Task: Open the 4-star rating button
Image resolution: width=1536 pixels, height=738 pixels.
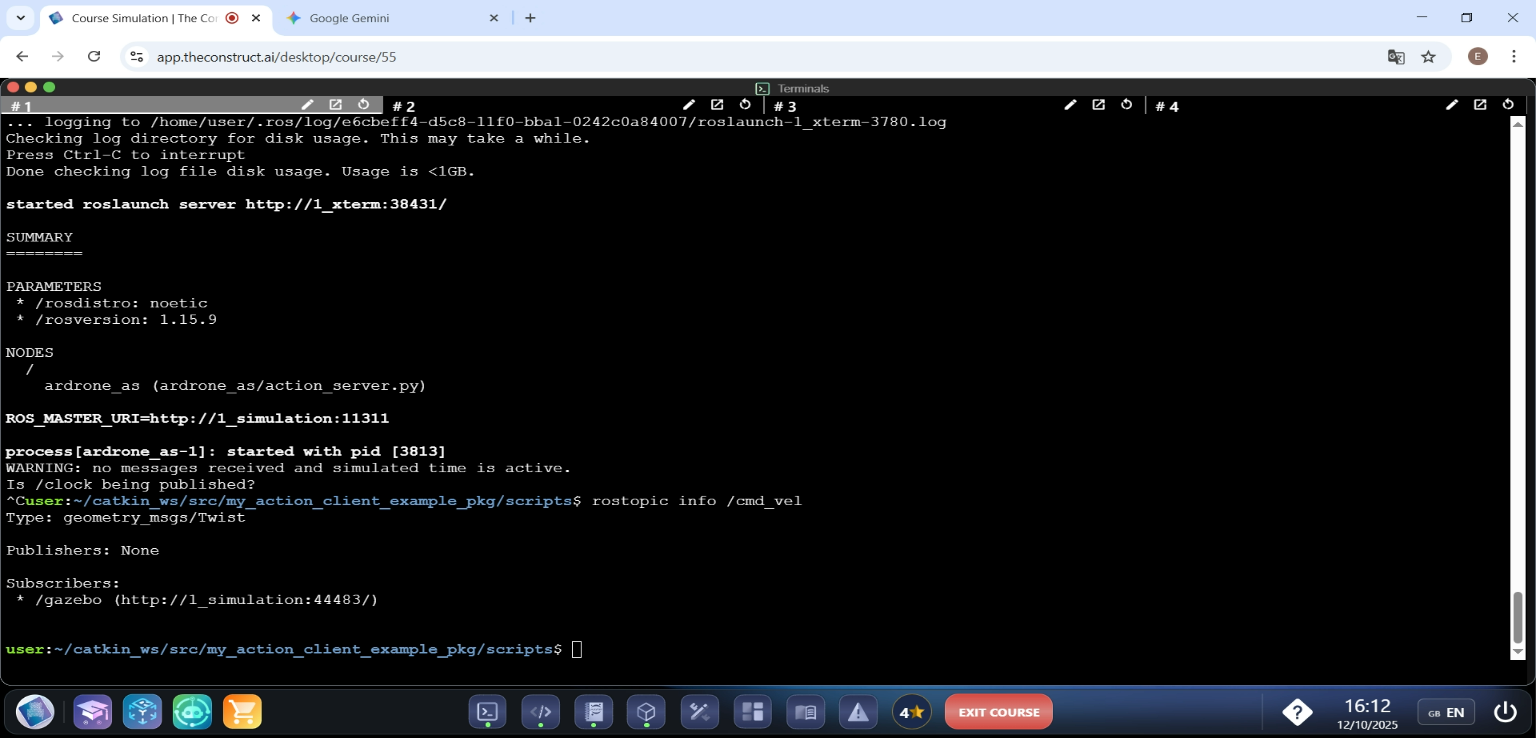Action: pos(911,712)
